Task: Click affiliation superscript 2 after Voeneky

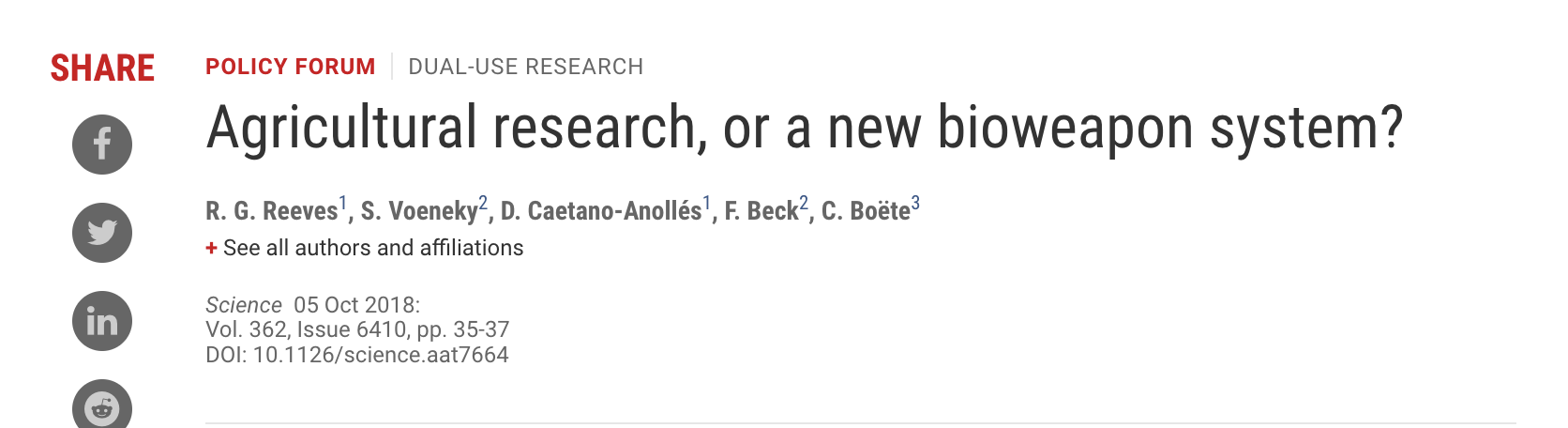Action: 483,203
